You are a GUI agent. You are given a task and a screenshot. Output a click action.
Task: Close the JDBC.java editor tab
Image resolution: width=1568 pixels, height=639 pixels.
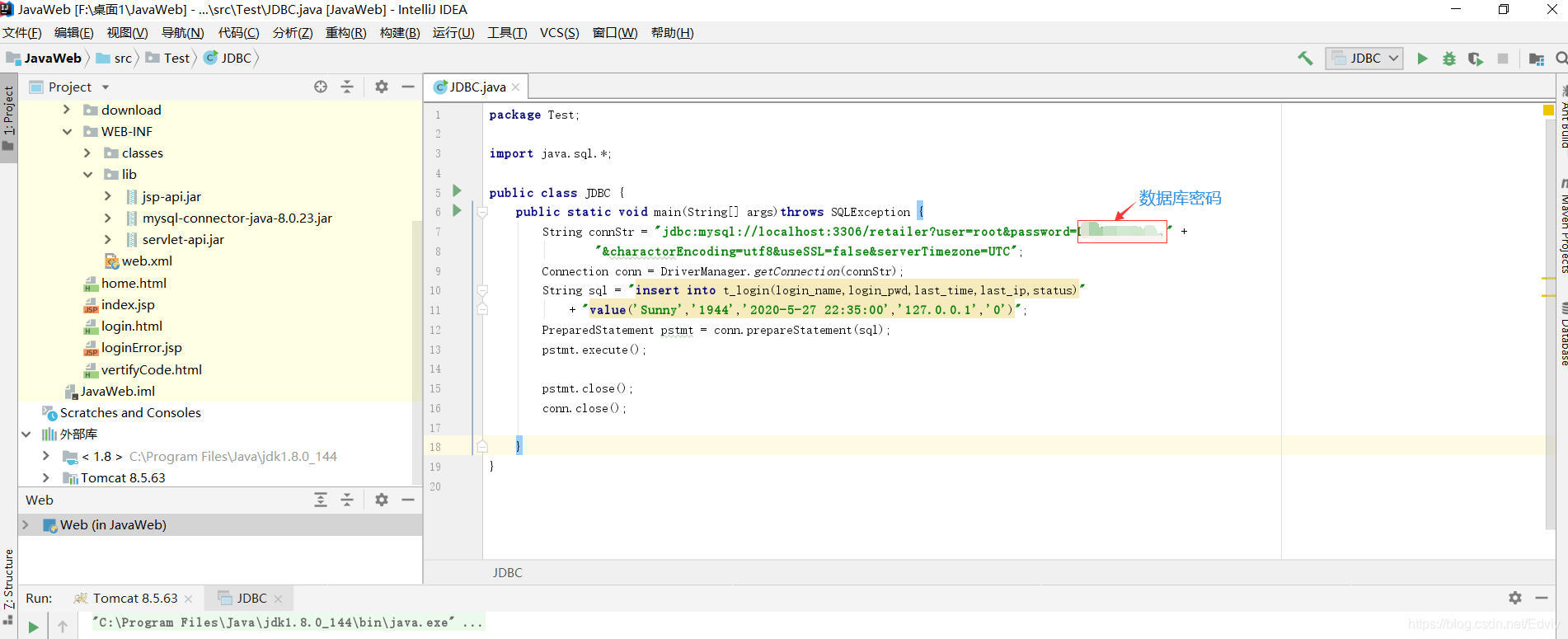[x=516, y=87]
